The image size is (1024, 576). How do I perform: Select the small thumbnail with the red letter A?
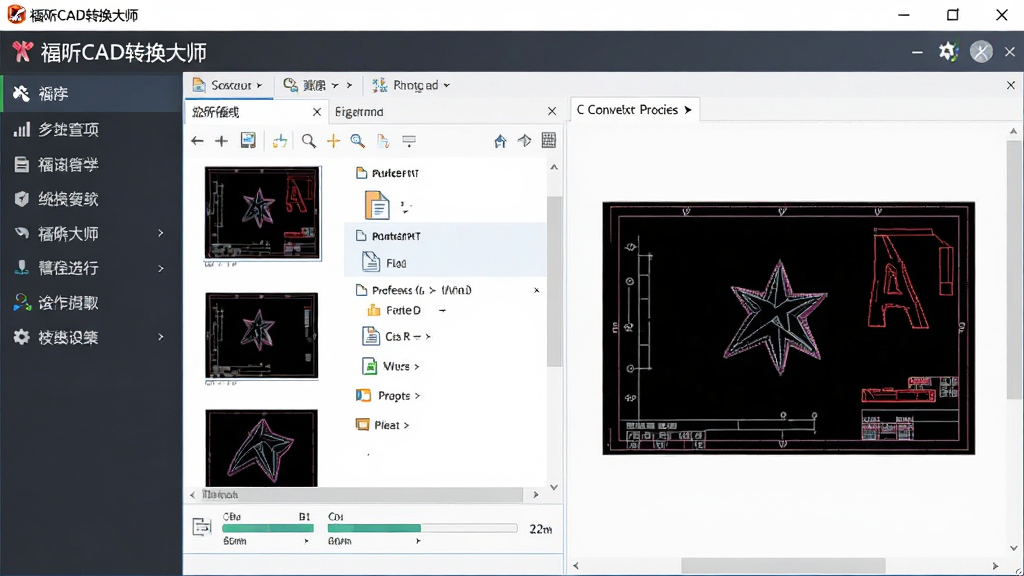tap(263, 213)
